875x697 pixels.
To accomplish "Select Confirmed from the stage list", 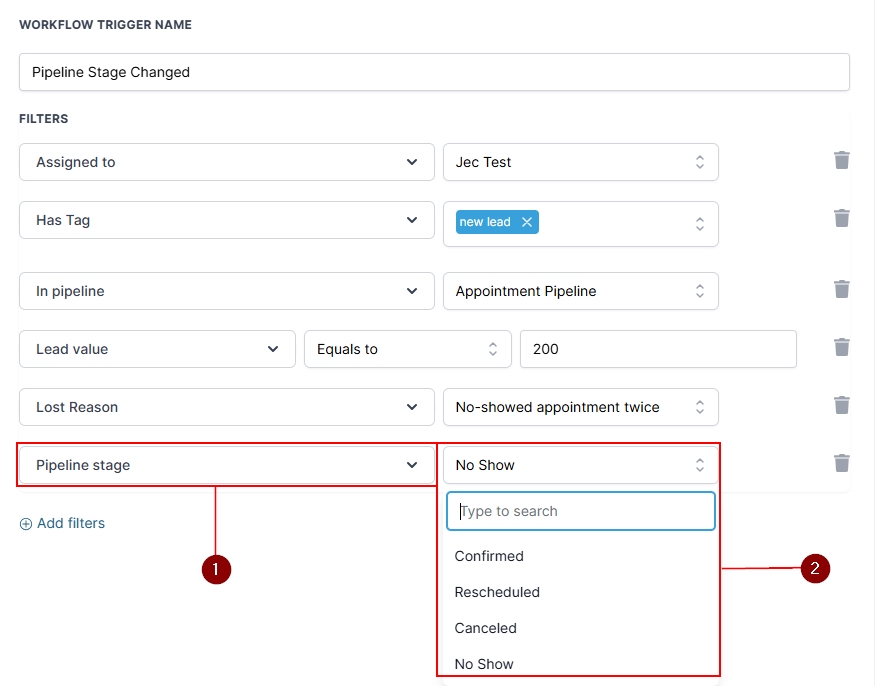I will click(489, 556).
